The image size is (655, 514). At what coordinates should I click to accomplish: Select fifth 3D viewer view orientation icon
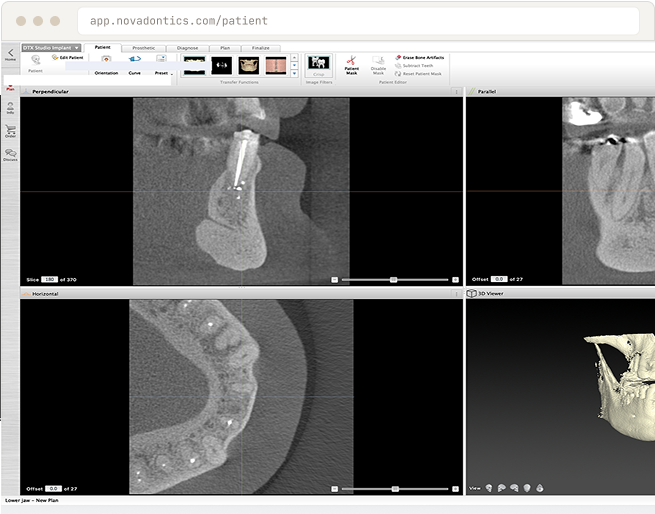pos(540,488)
